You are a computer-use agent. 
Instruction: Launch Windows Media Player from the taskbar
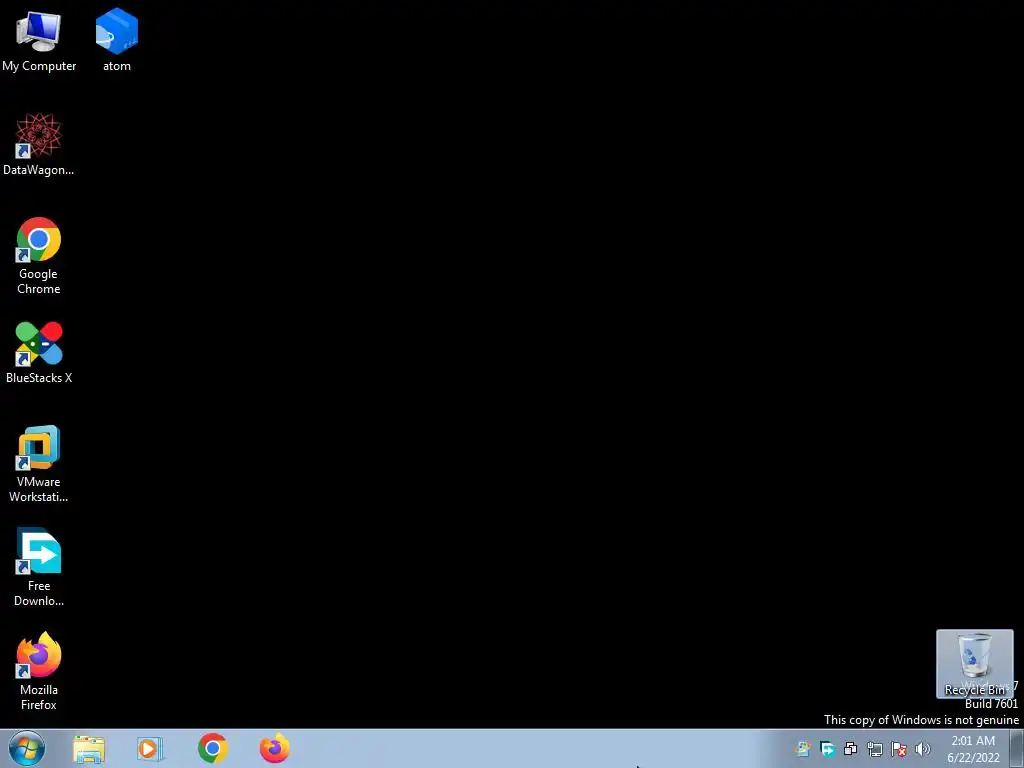click(x=150, y=749)
